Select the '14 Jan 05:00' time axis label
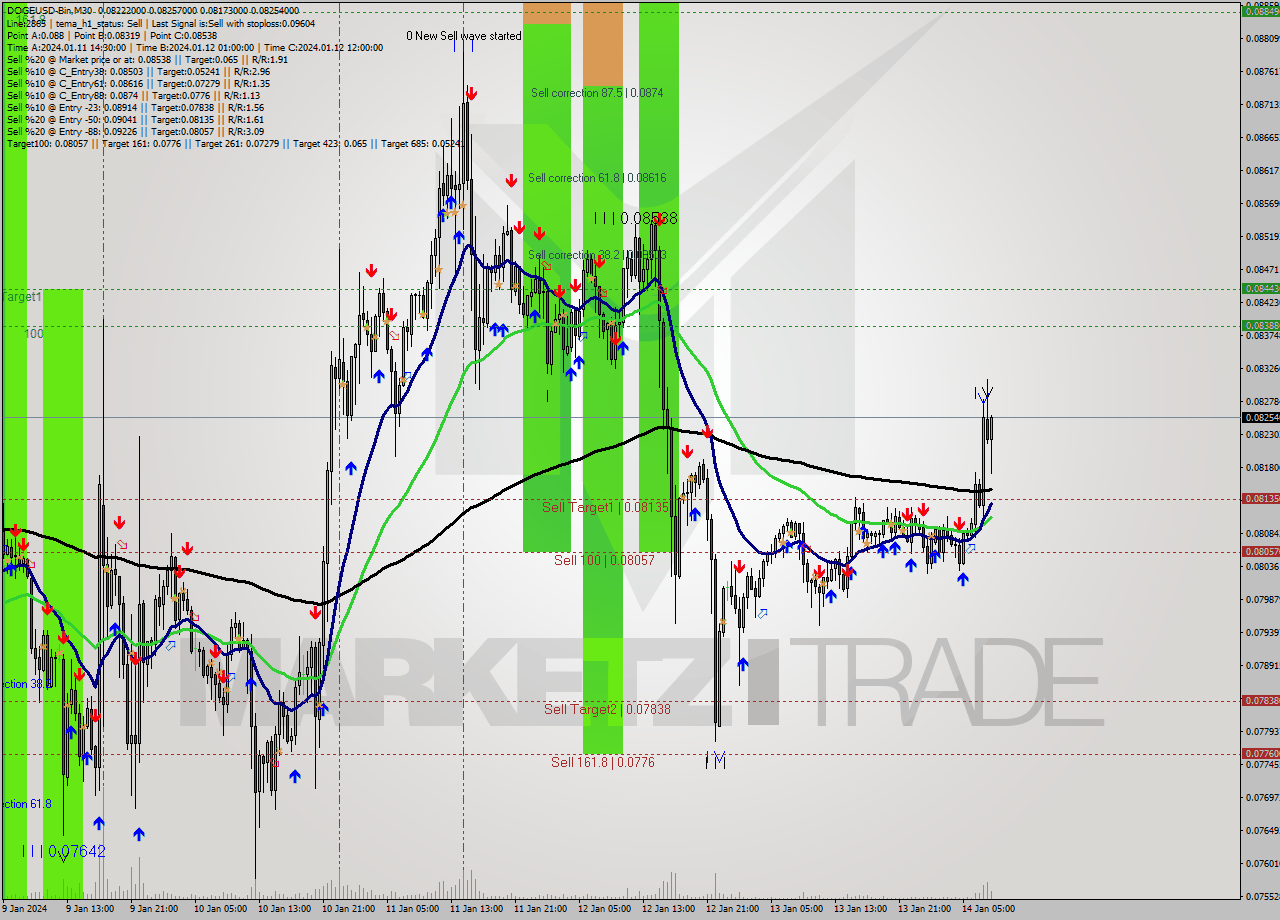This screenshot has height=920, width=1280. point(989,909)
